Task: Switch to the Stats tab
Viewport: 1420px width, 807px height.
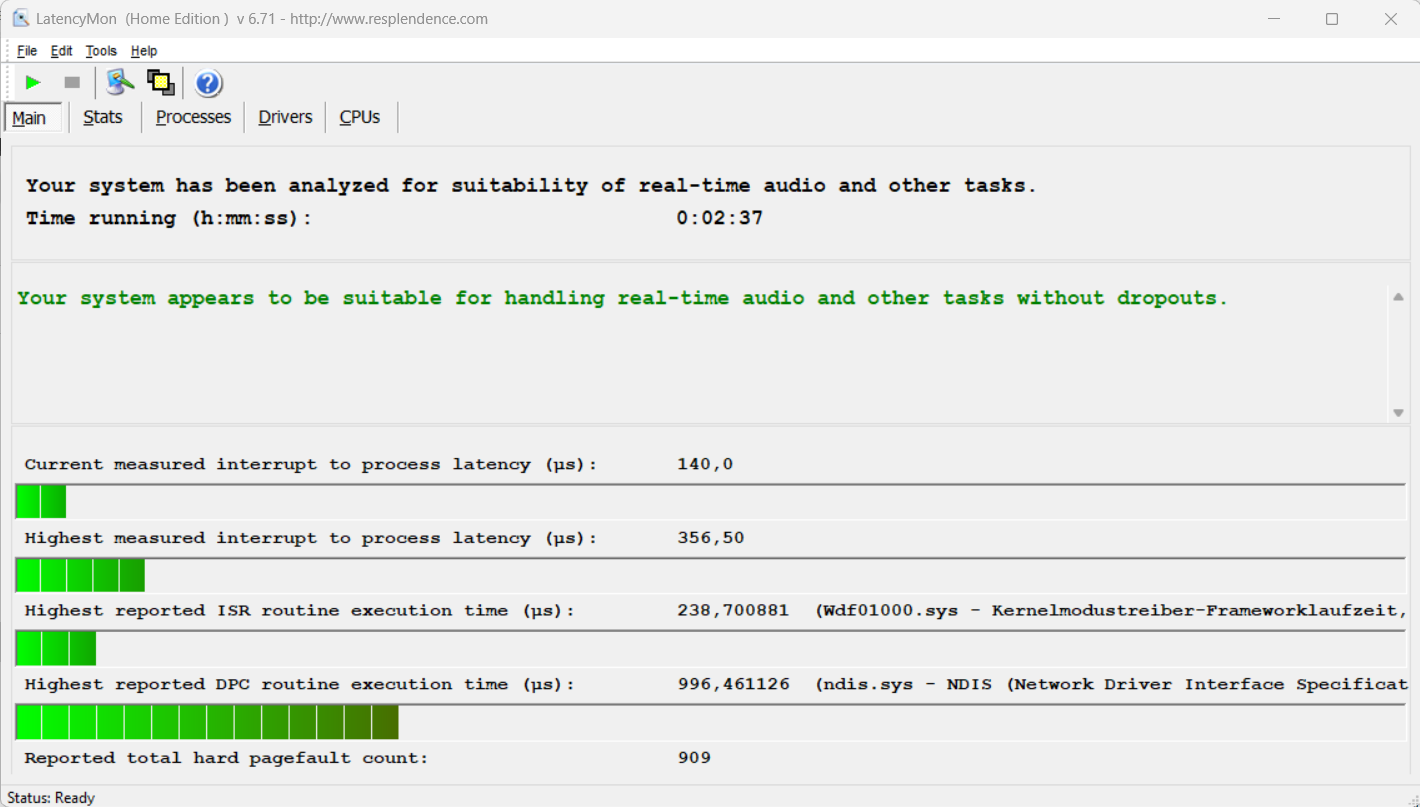Action: click(103, 117)
